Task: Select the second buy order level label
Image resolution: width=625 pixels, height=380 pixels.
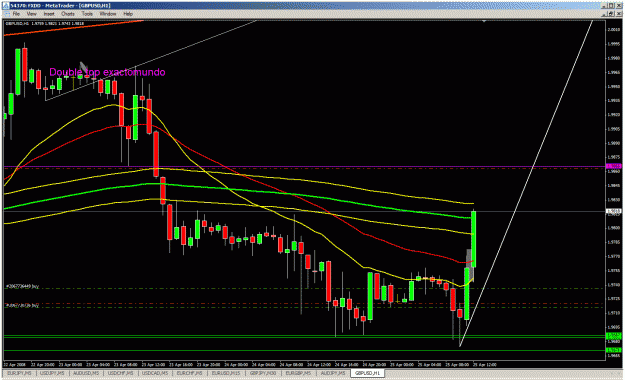Action: coord(22,305)
